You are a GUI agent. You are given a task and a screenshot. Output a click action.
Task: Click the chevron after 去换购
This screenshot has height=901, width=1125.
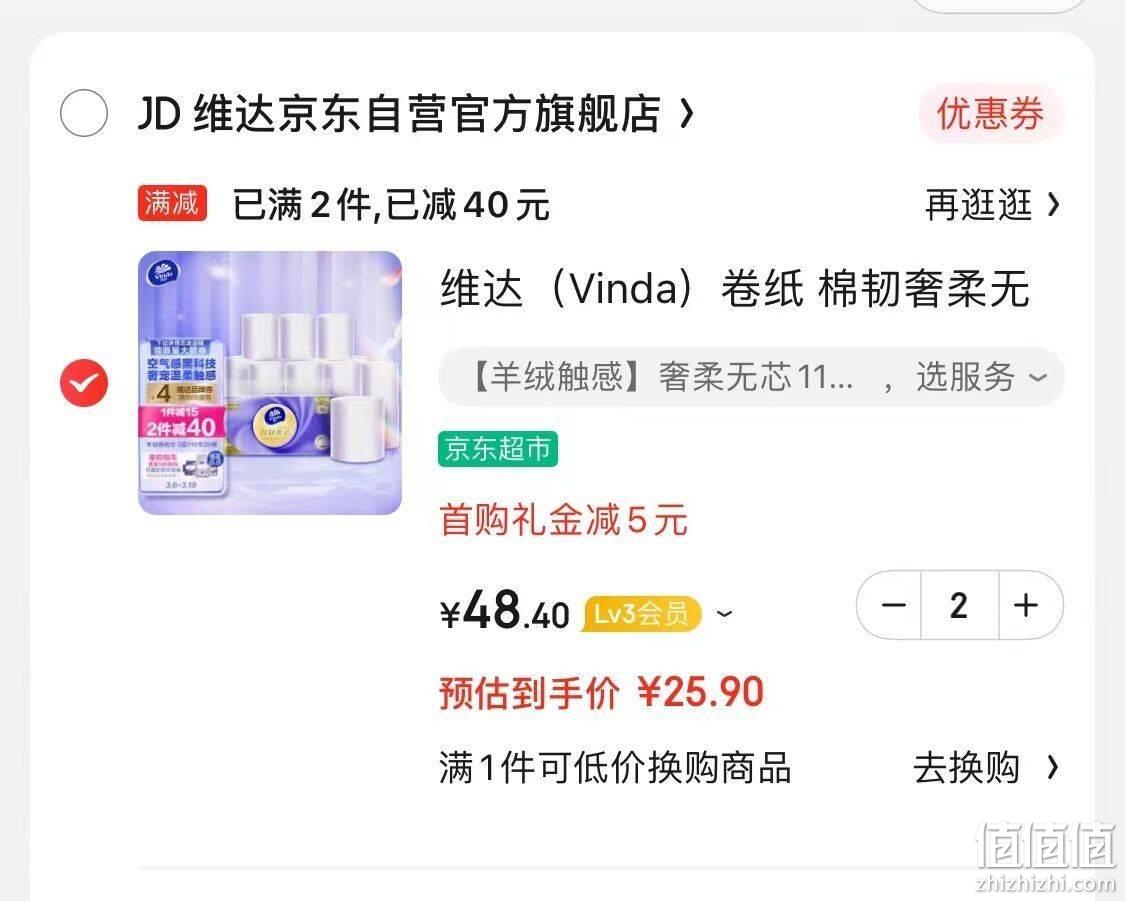1052,768
